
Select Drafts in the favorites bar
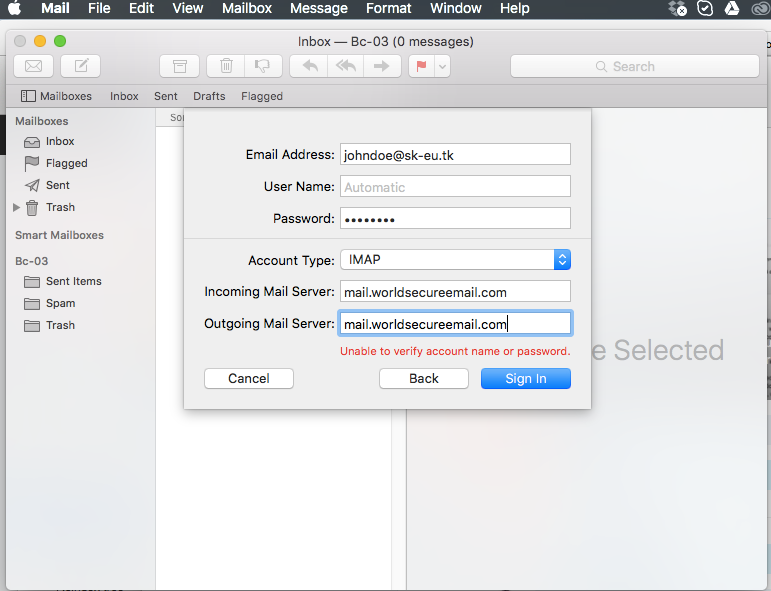(x=209, y=96)
